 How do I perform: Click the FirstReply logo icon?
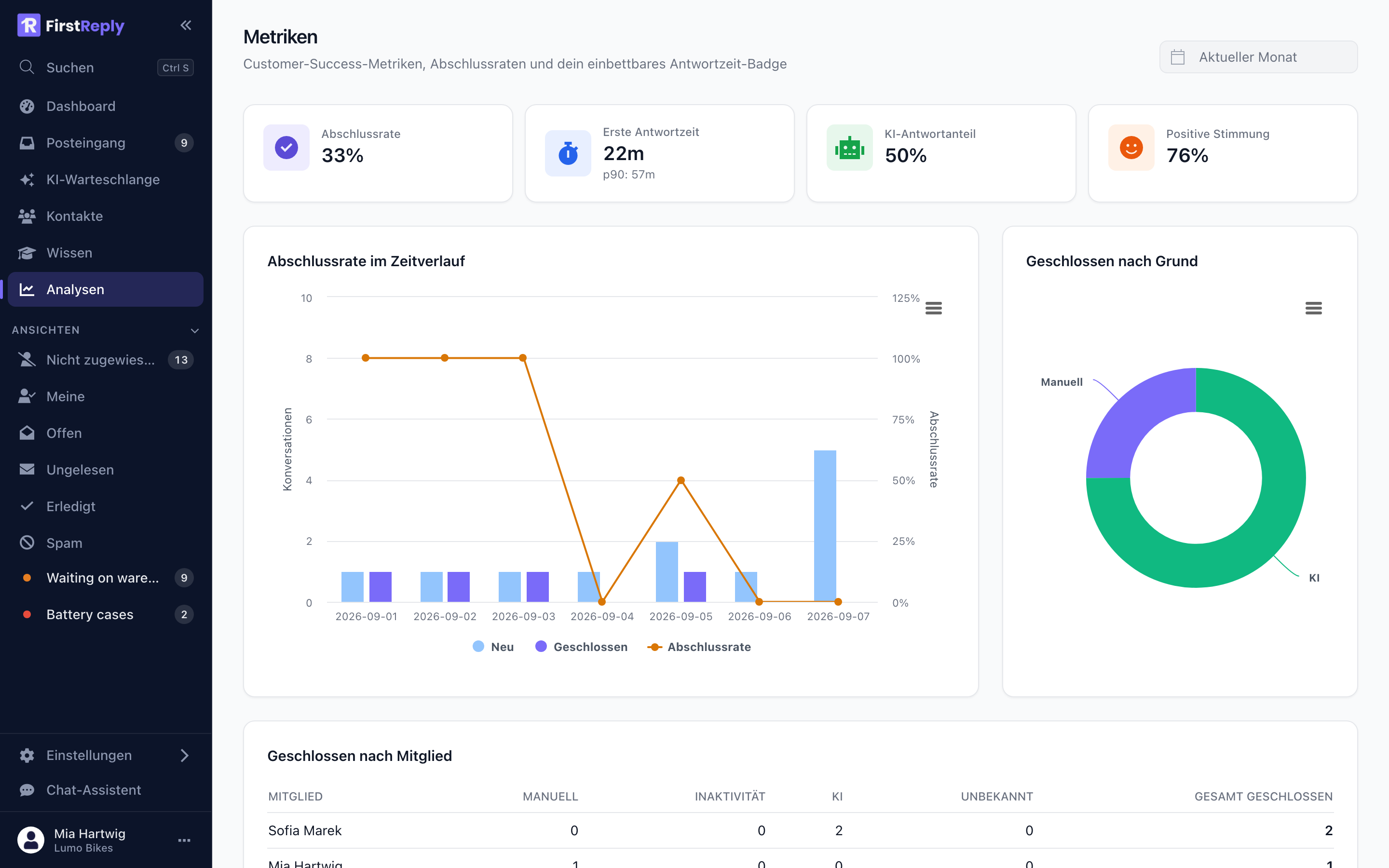(29, 25)
